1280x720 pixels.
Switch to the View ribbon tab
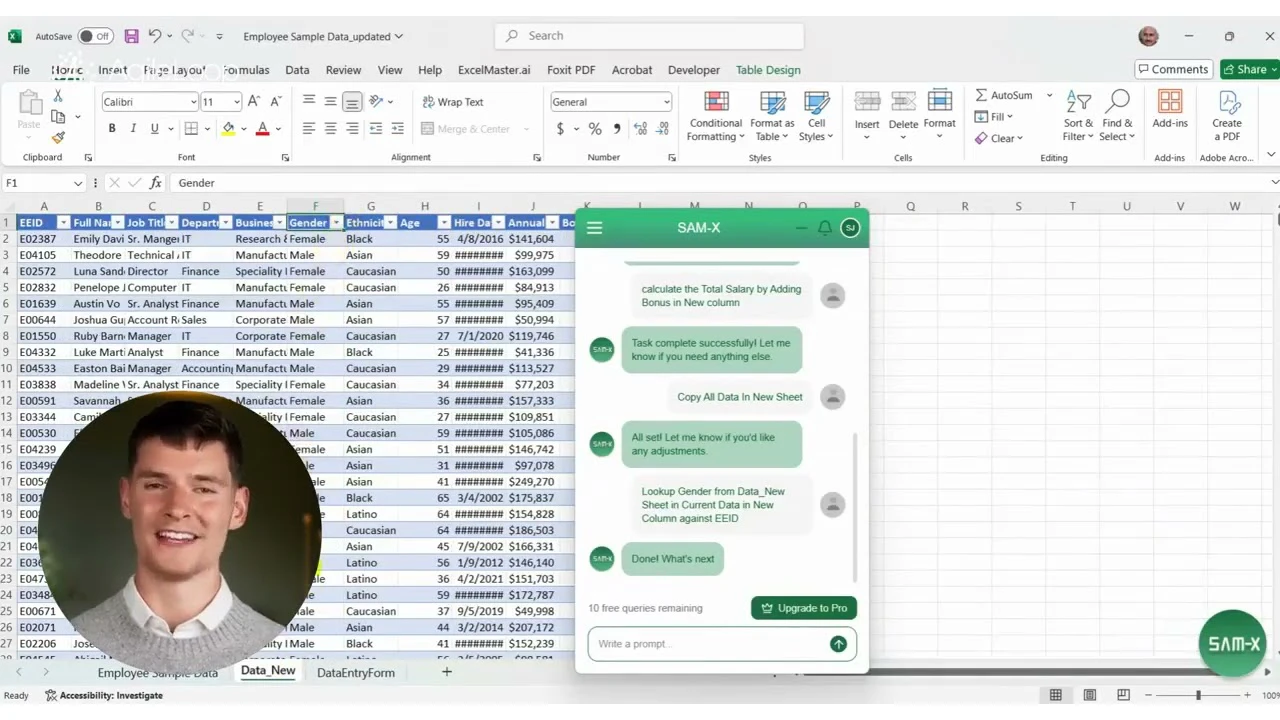[x=390, y=70]
